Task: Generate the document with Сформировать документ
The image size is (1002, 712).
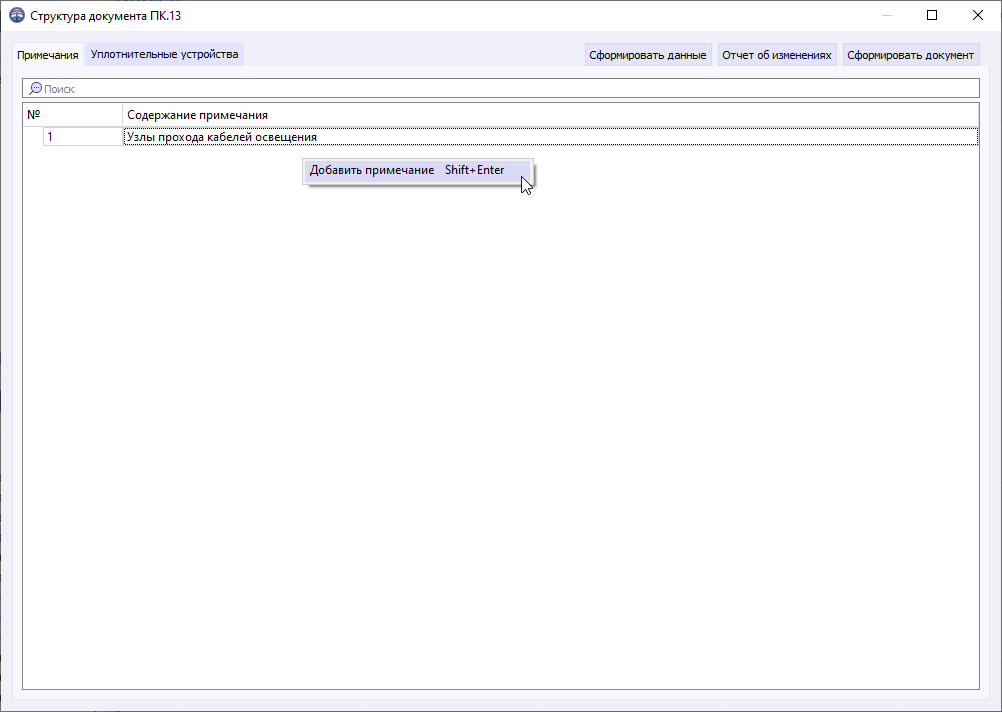Action: pos(910,53)
